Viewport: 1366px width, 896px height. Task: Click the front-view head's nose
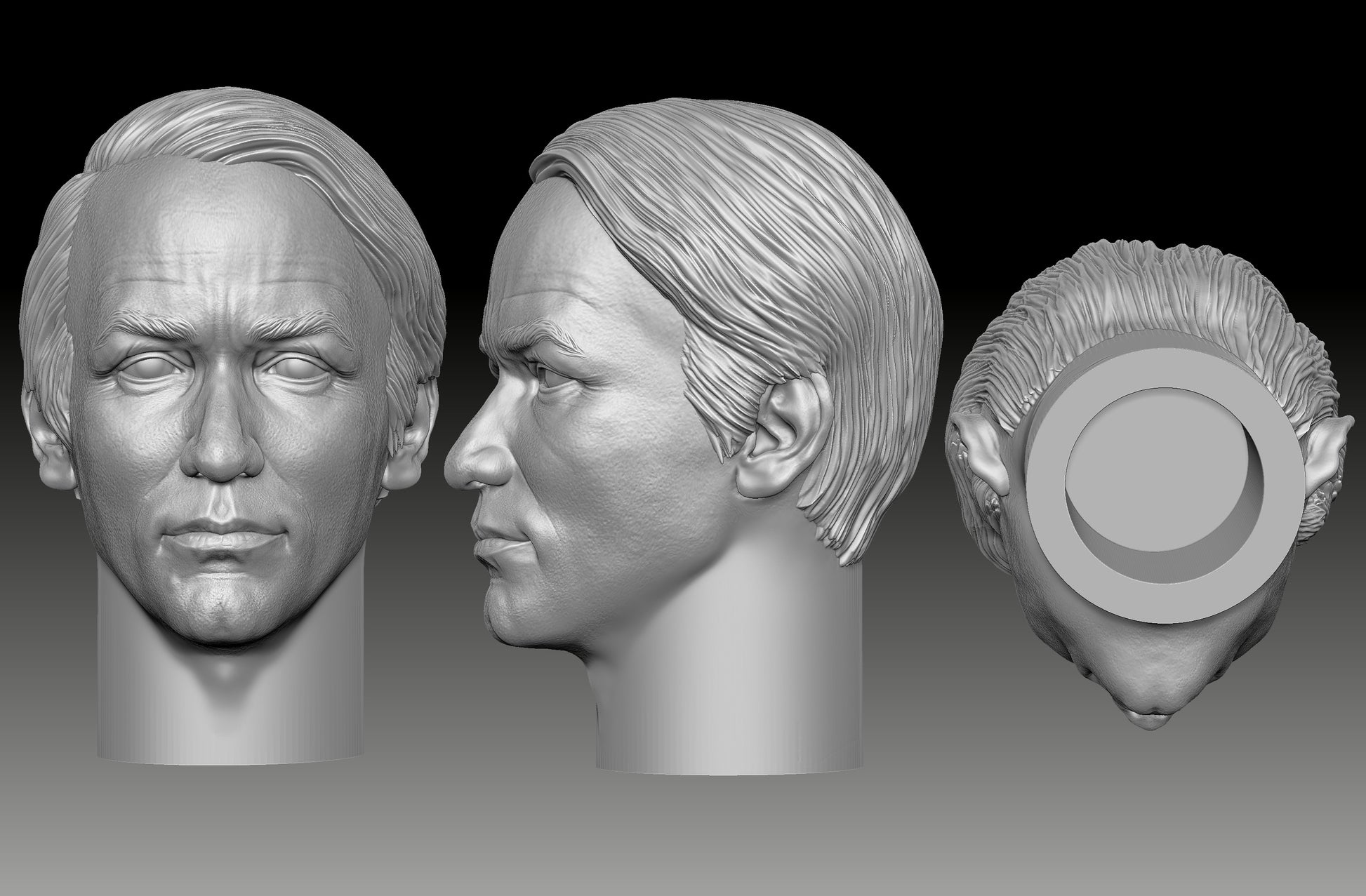point(222,453)
